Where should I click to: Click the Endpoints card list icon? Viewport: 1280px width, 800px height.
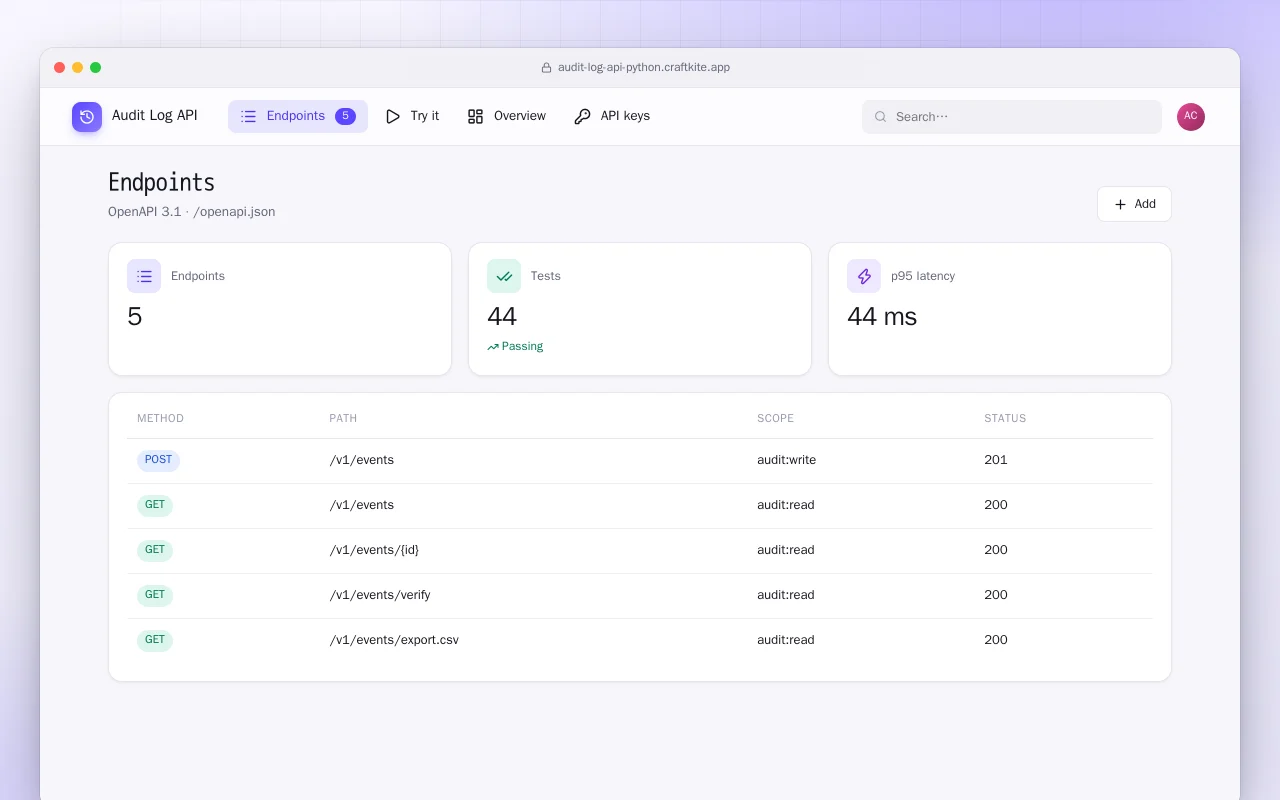pos(144,276)
